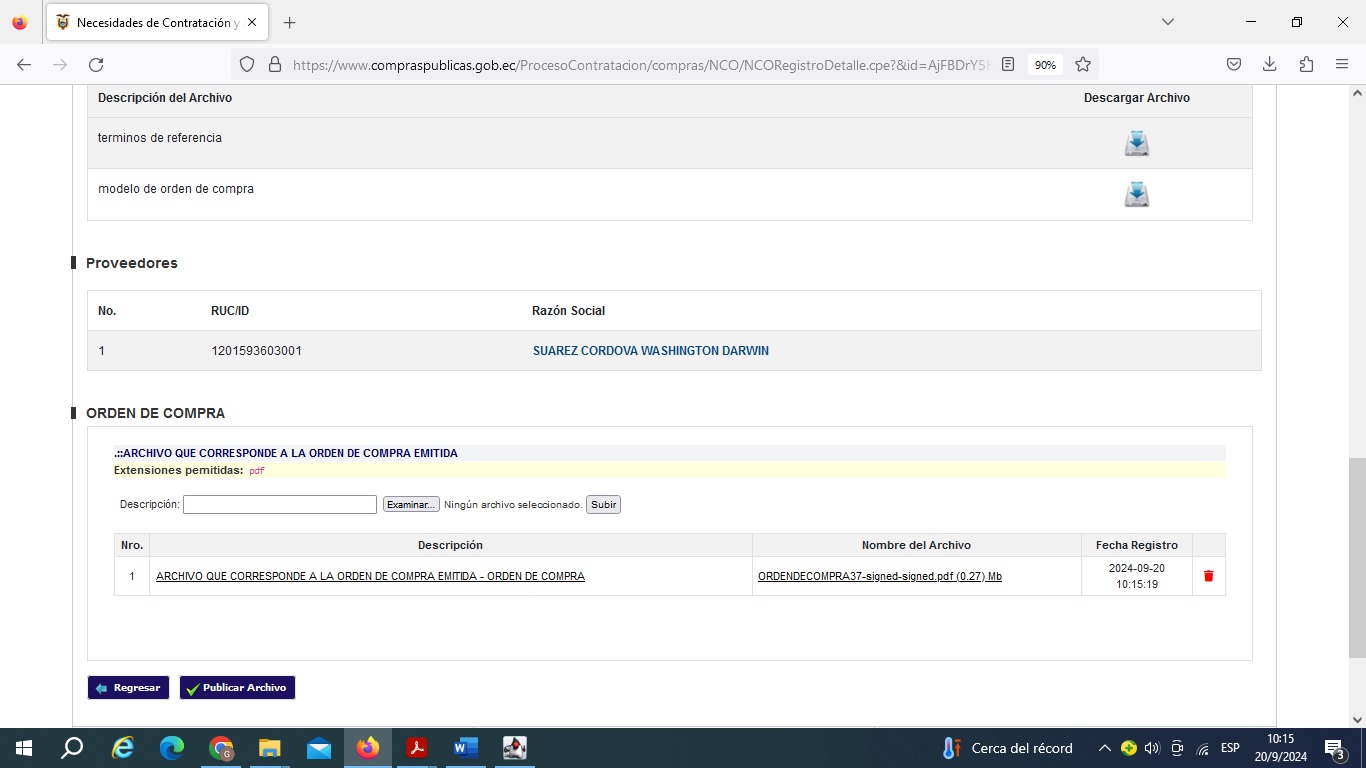Open supplier link SUAREZ CORDOVA WASHINGTON DARWIN

pyautogui.click(x=650, y=351)
